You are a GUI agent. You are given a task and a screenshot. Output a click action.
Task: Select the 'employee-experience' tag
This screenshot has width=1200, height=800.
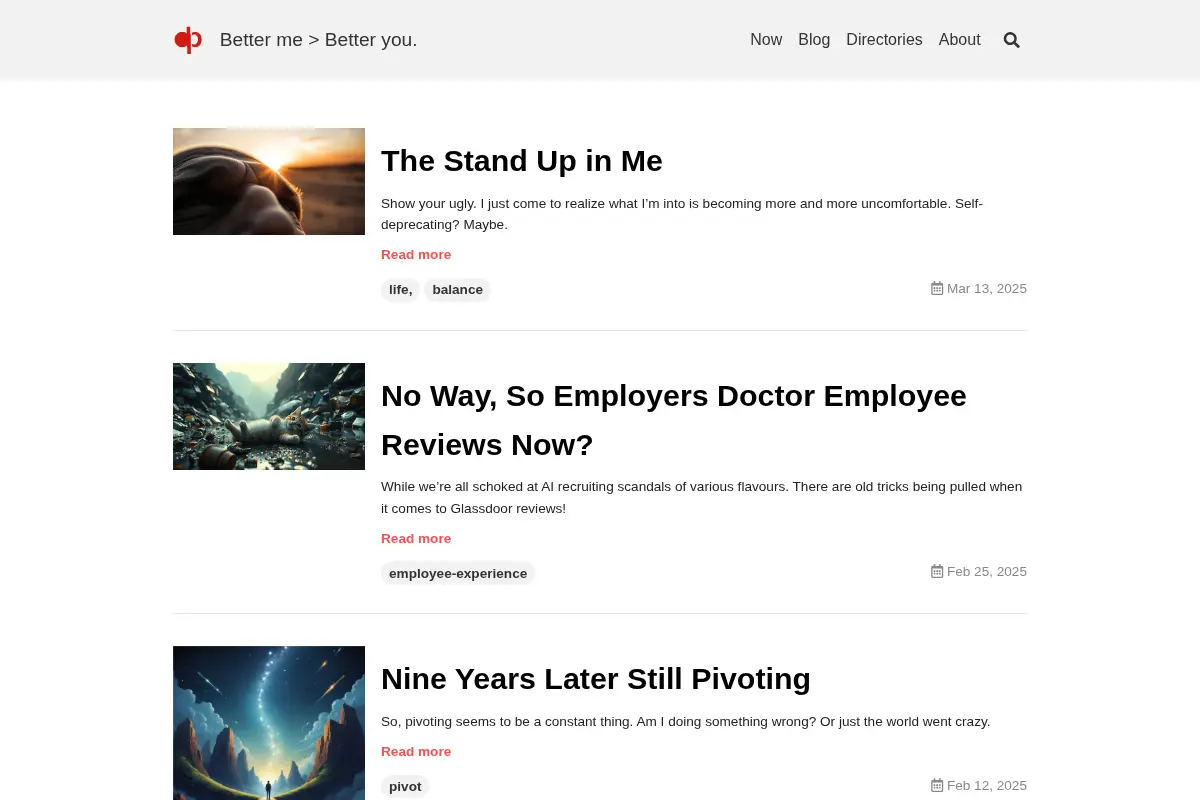tap(458, 574)
